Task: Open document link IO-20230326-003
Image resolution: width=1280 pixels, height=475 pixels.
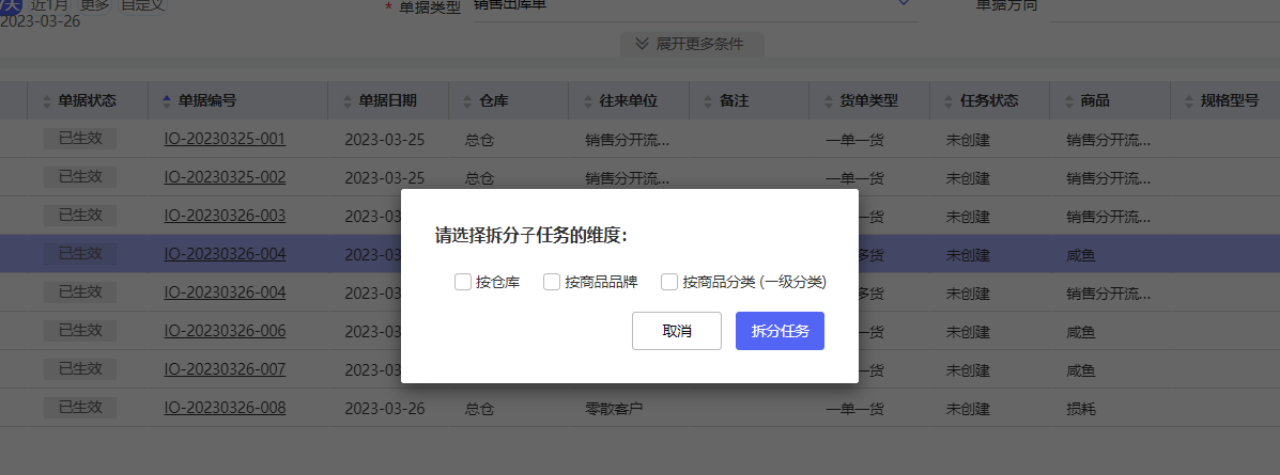Action: 225,216
